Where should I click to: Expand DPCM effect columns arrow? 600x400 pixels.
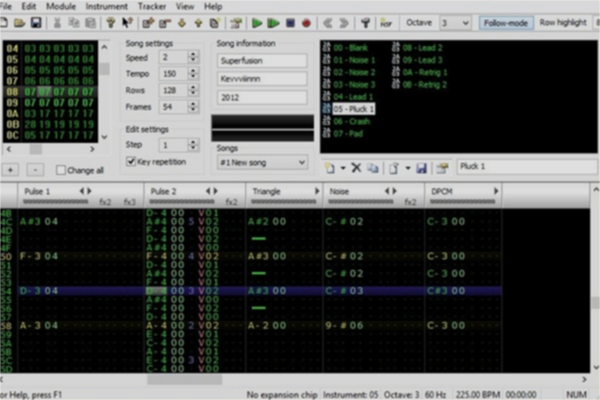(496, 191)
